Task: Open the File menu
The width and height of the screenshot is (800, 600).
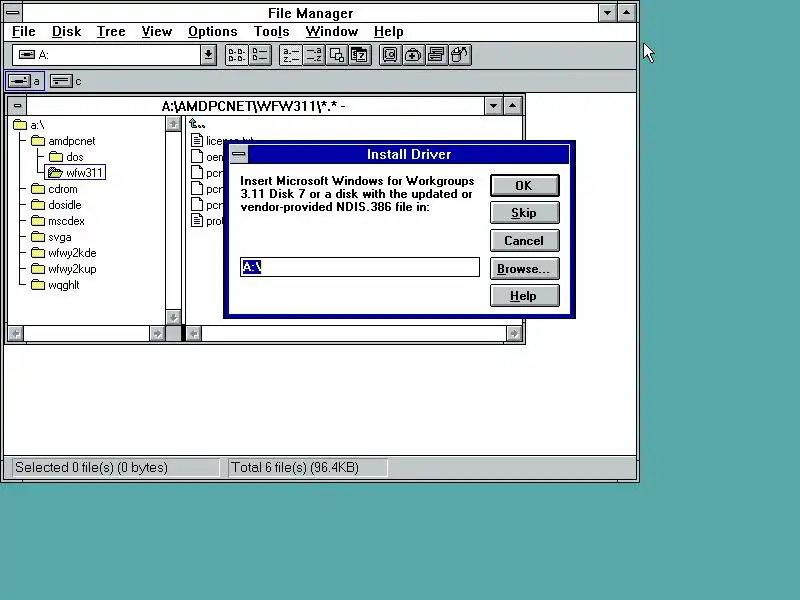Action: (23, 32)
